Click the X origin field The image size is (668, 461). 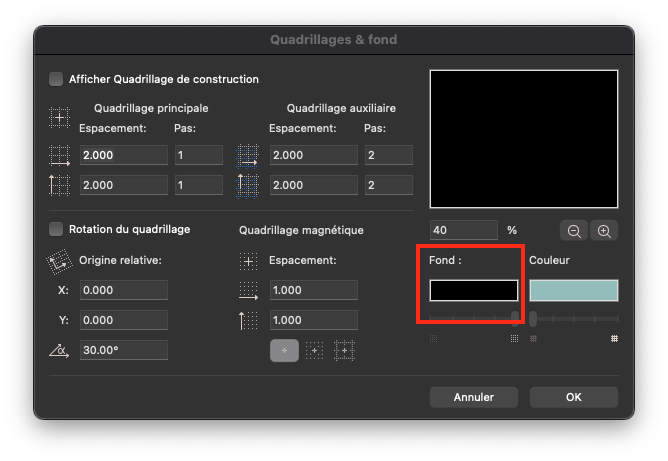[x=124, y=290]
